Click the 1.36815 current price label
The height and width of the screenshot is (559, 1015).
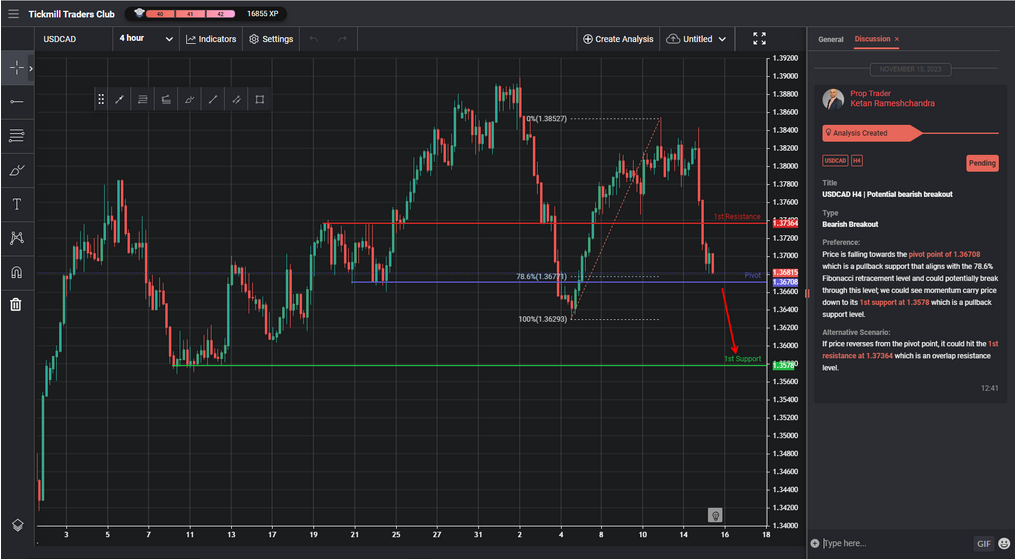click(785, 273)
